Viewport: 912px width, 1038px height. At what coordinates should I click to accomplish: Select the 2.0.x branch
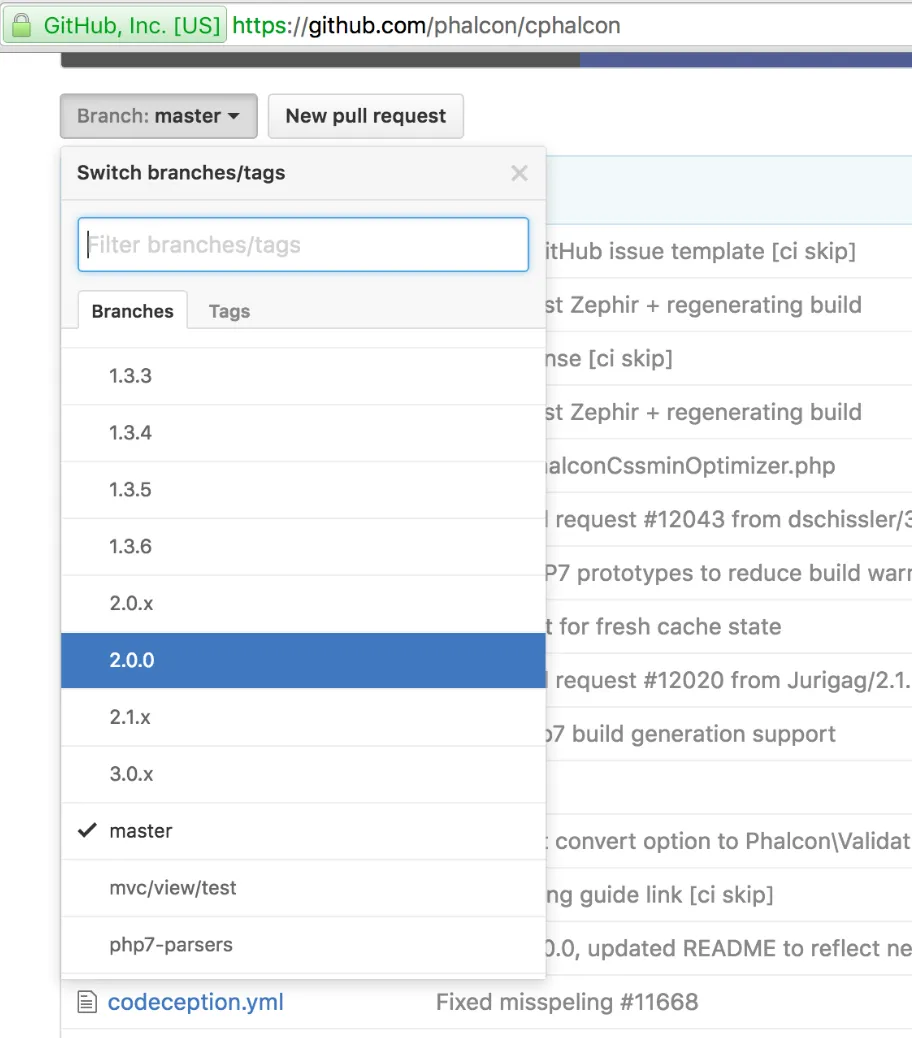pyautogui.click(x=131, y=604)
